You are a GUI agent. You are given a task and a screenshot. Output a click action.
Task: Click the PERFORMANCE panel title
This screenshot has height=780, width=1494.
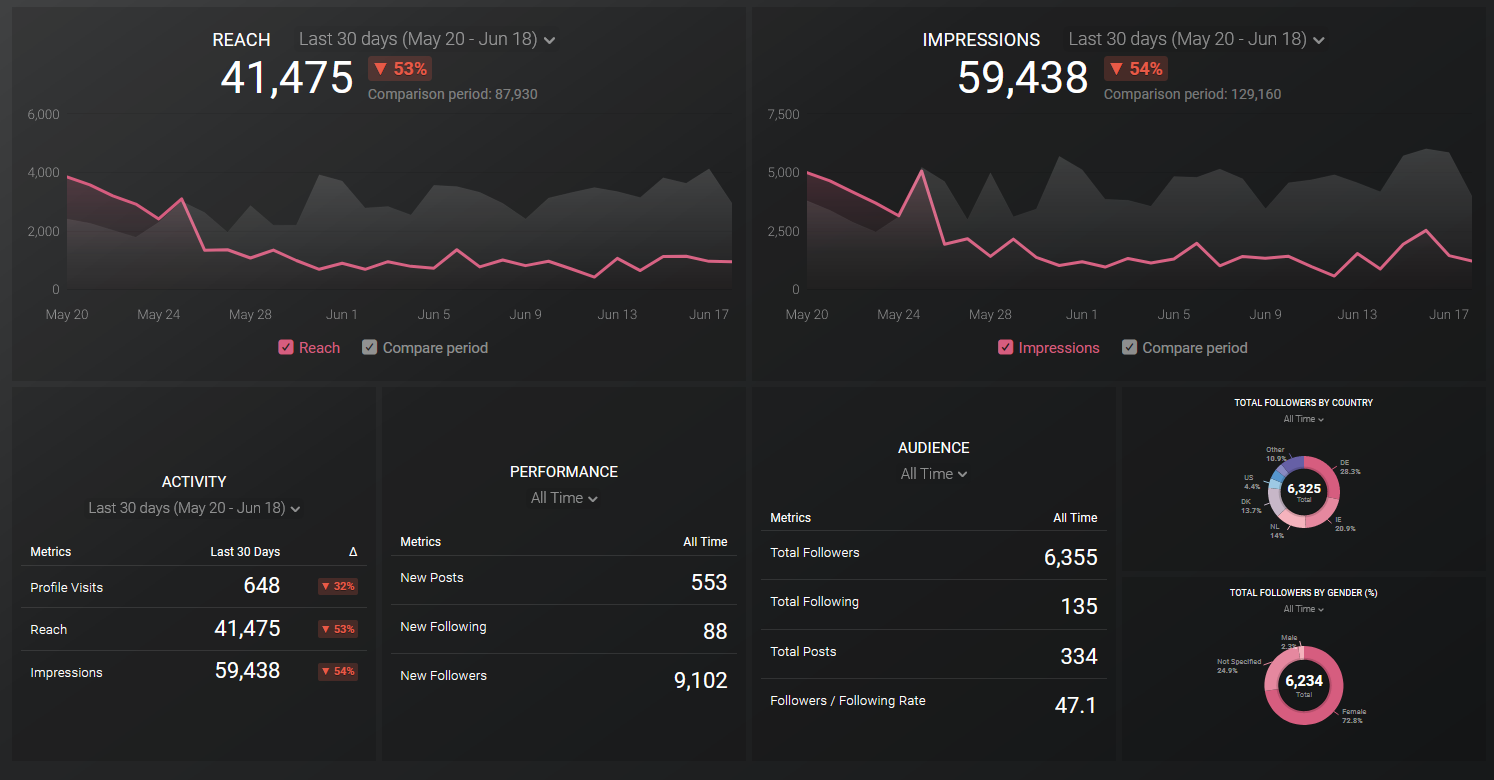564,472
